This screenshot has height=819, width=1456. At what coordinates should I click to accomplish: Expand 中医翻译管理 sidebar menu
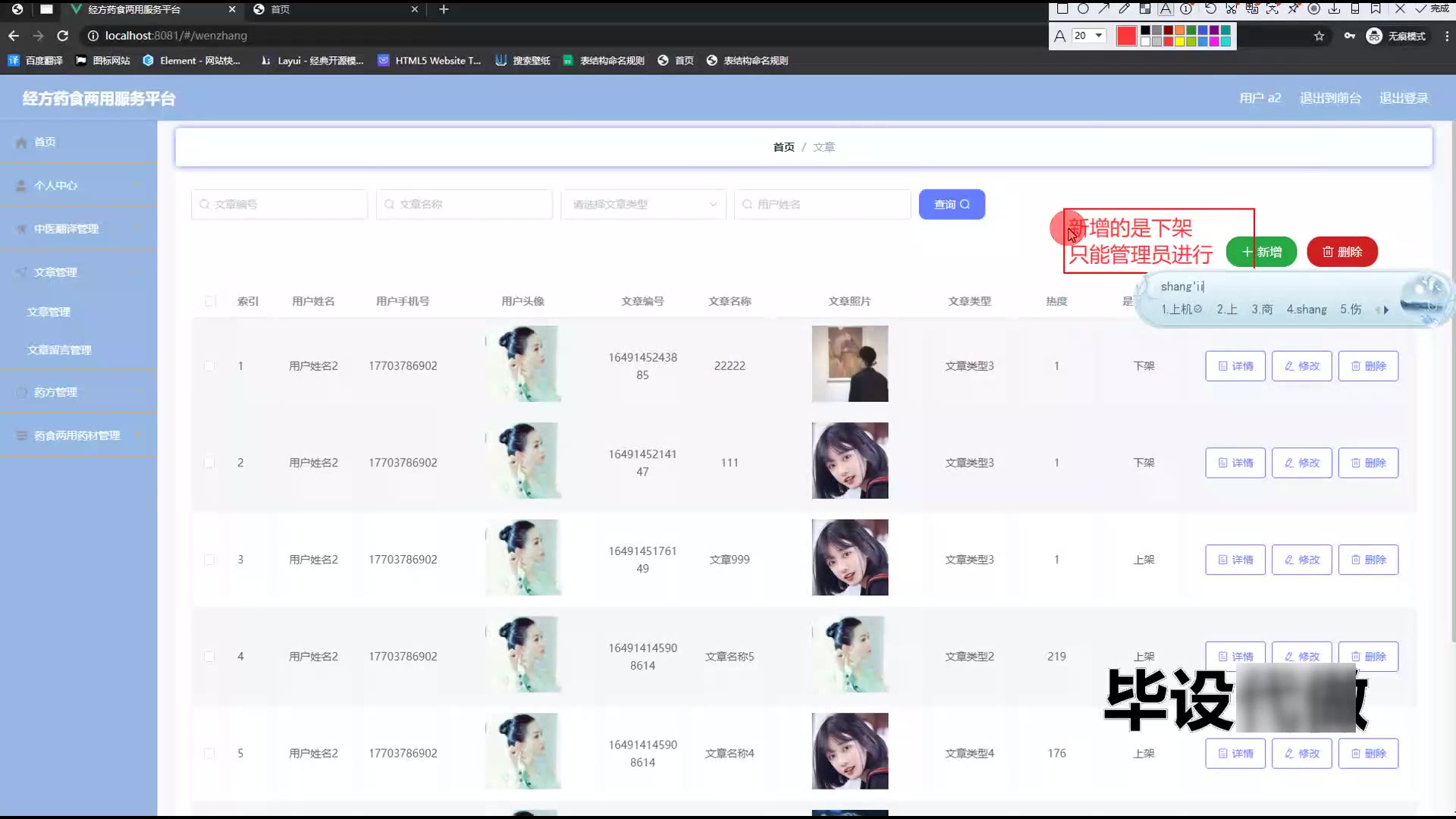[79, 228]
